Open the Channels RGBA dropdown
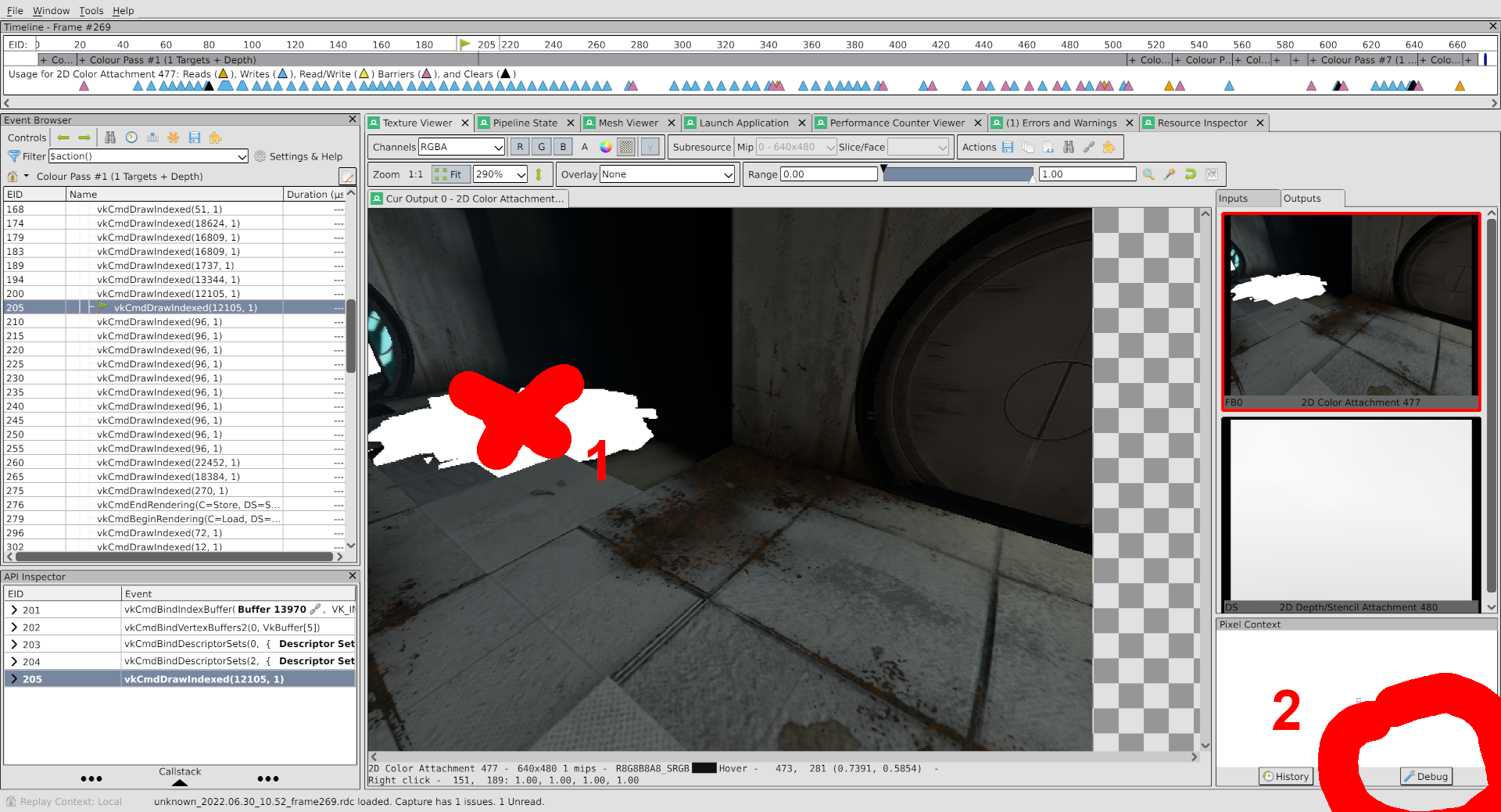The width and height of the screenshot is (1501, 812). click(461, 147)
